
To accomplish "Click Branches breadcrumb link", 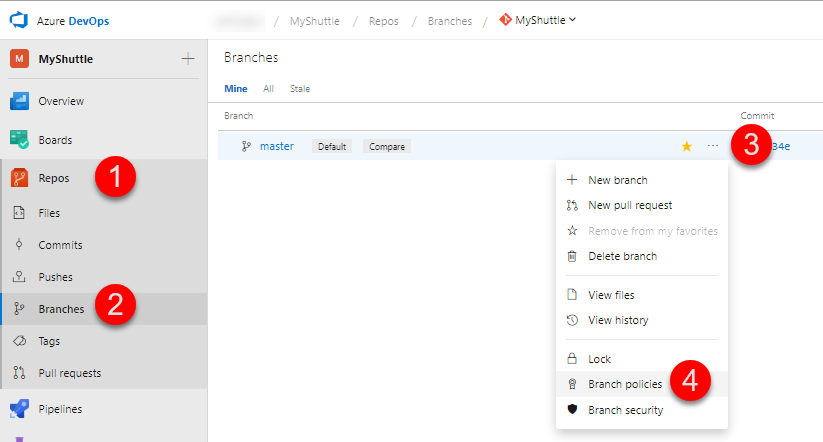I will 449,21.
